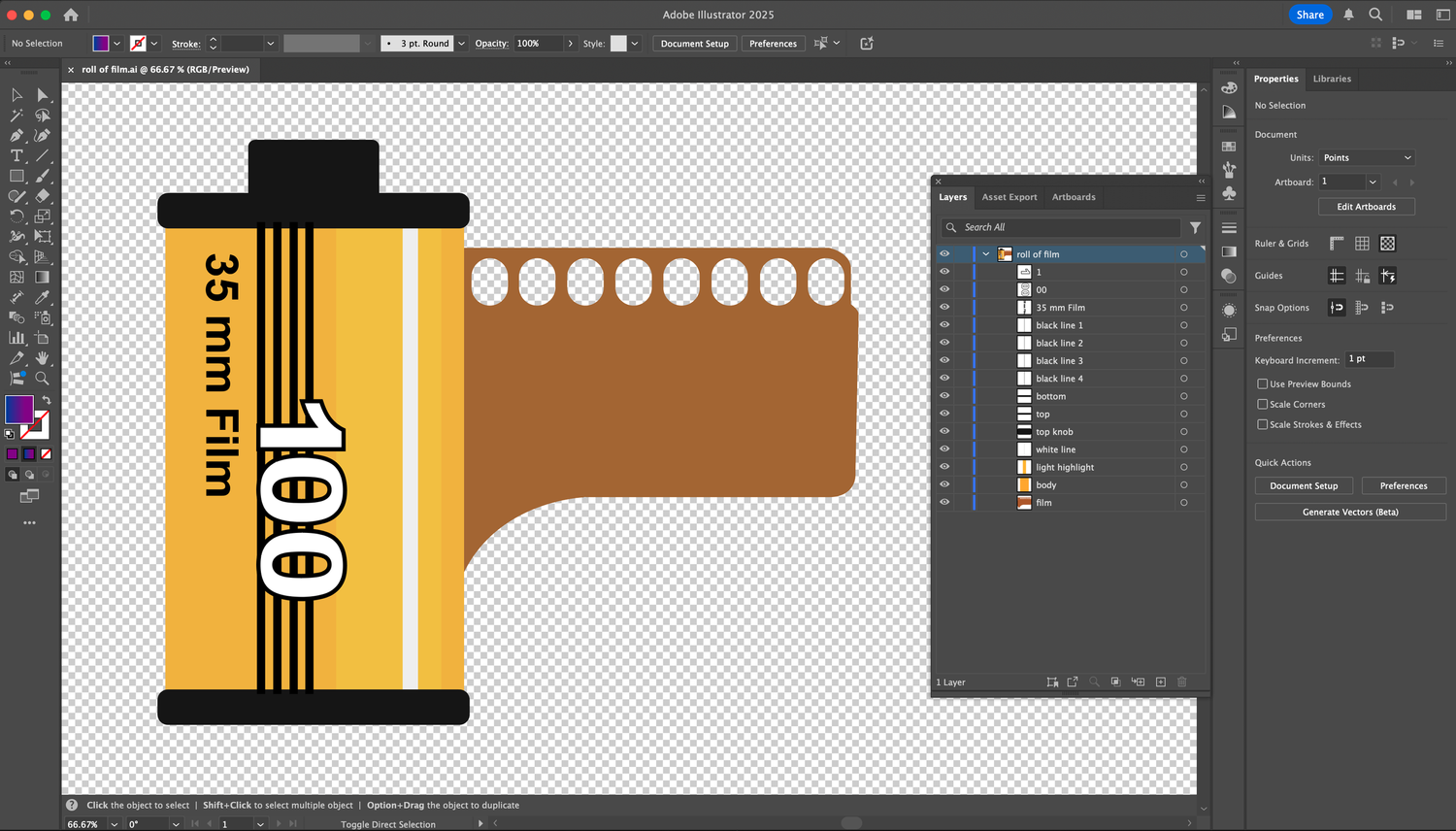This screenshot has height=831, width=1456.
Task: Collapse the roll of film layer
Action: click(986, 254)
